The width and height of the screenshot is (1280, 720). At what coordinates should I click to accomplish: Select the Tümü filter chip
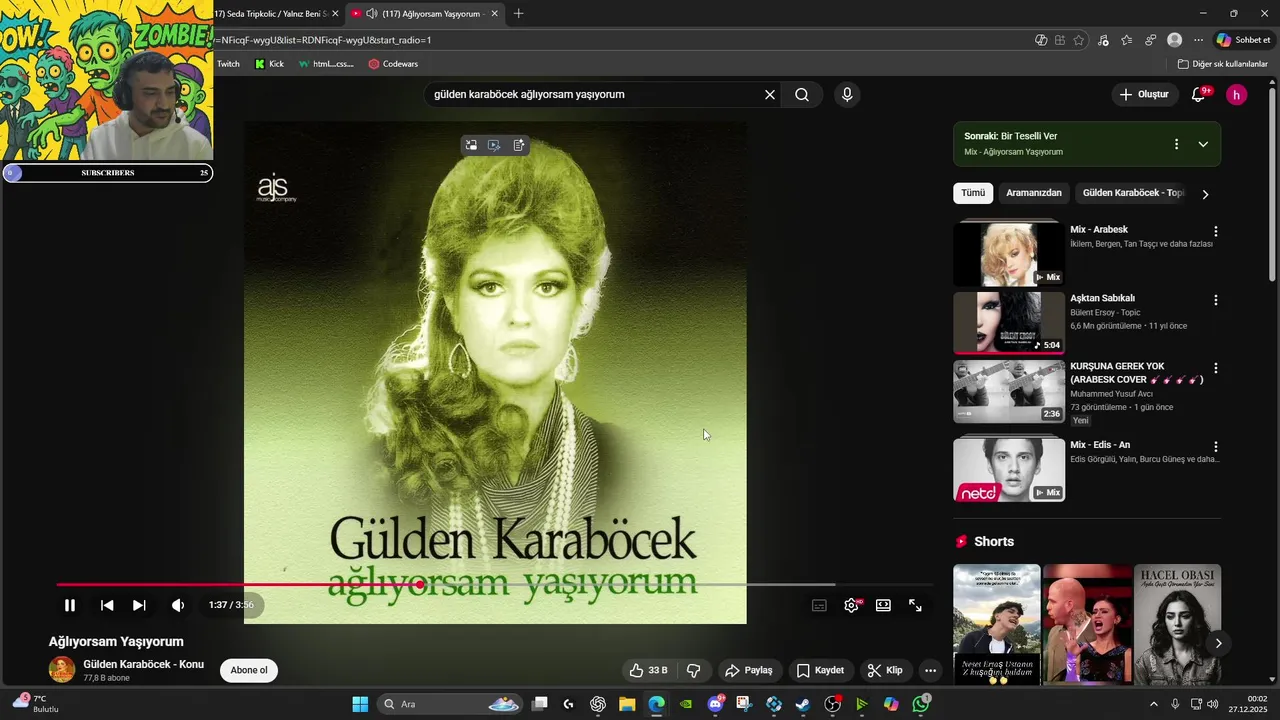(973, 193)
